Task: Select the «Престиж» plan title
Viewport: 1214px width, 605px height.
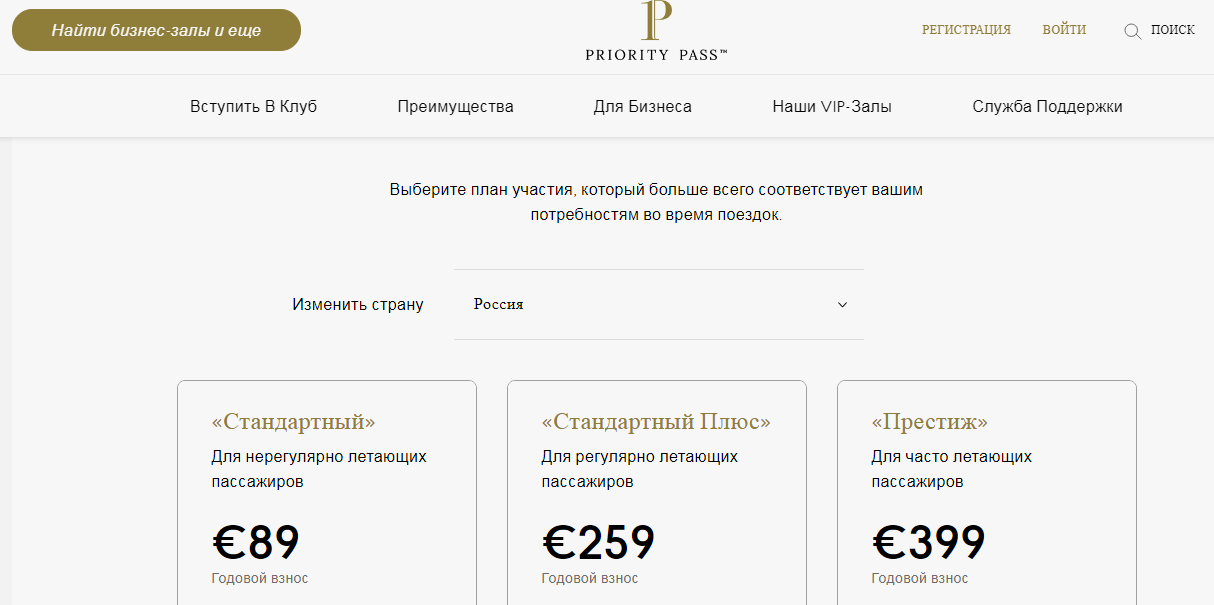Action: (x=929, y=422)
